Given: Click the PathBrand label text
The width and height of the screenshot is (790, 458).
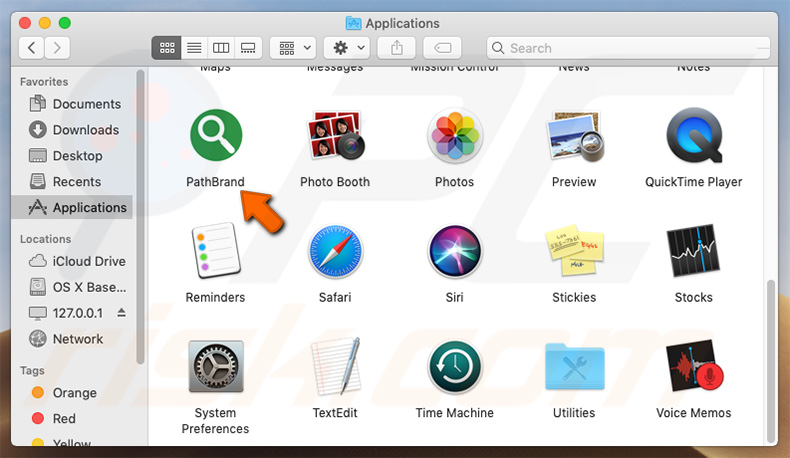Looking at the screenshot, I should (215, 182).
